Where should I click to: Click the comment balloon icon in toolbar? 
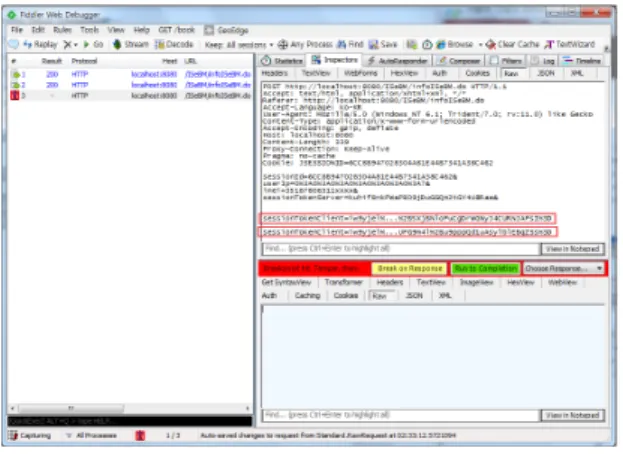14,44
